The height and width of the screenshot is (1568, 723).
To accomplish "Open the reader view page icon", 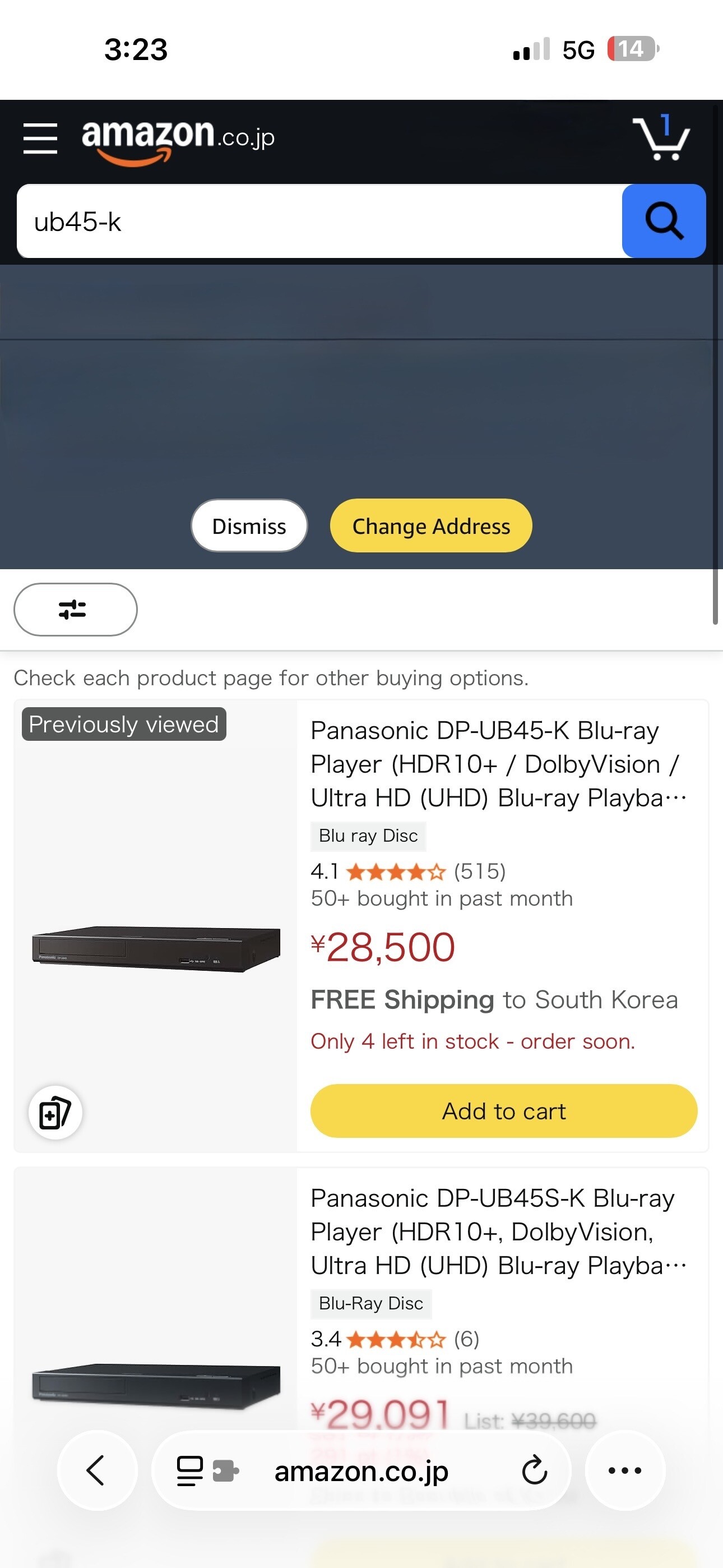I will pos(189,1470).
